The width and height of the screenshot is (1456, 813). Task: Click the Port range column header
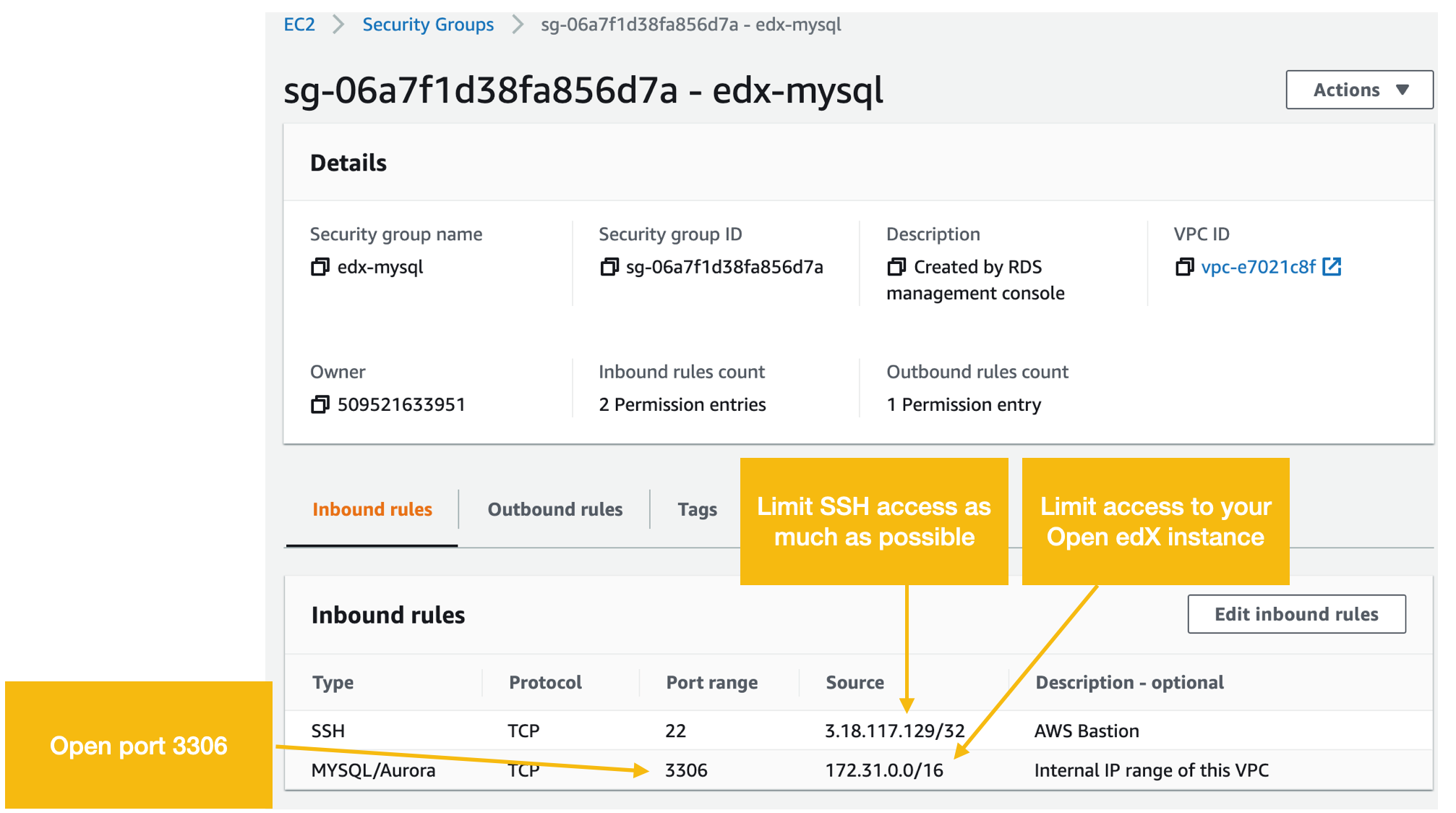point(711,682)
